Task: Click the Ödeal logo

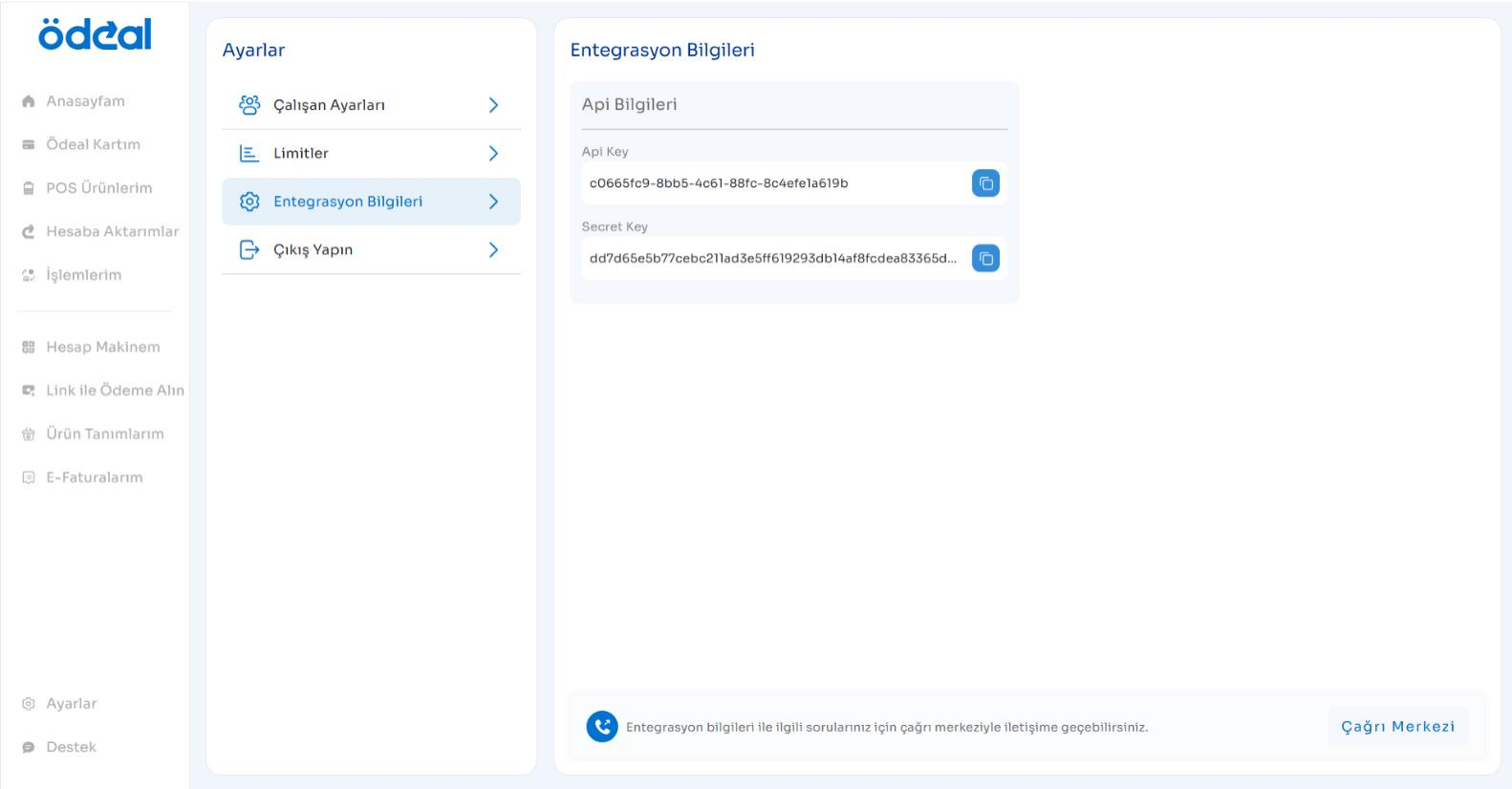Action: click(95, 35)
